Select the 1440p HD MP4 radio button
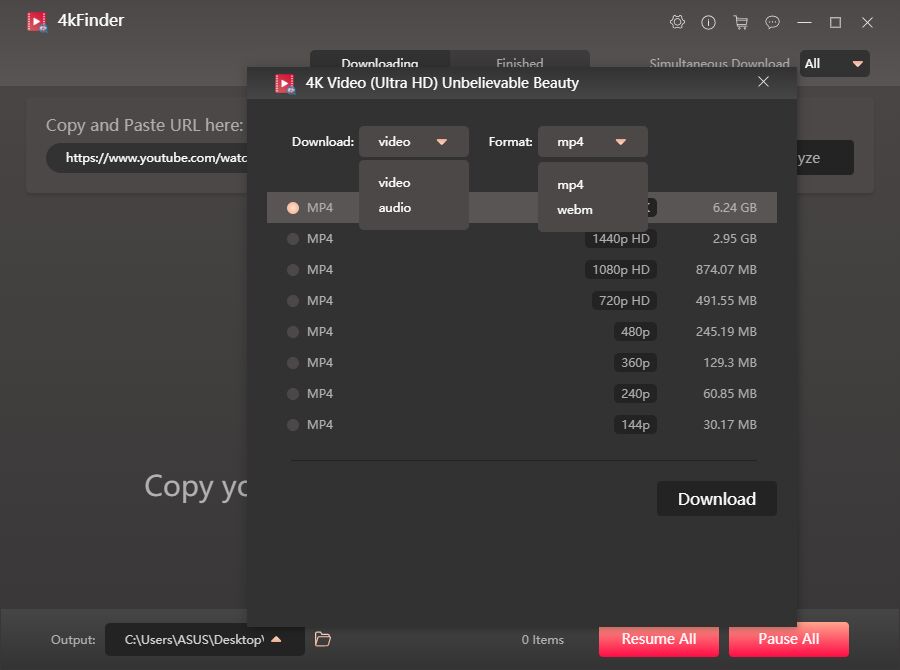Viewport: 900px width, 670px height. (x=293, y=239)
